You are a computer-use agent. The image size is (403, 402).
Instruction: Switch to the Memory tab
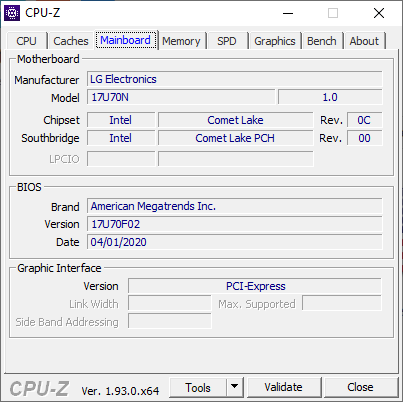(181, 41)
